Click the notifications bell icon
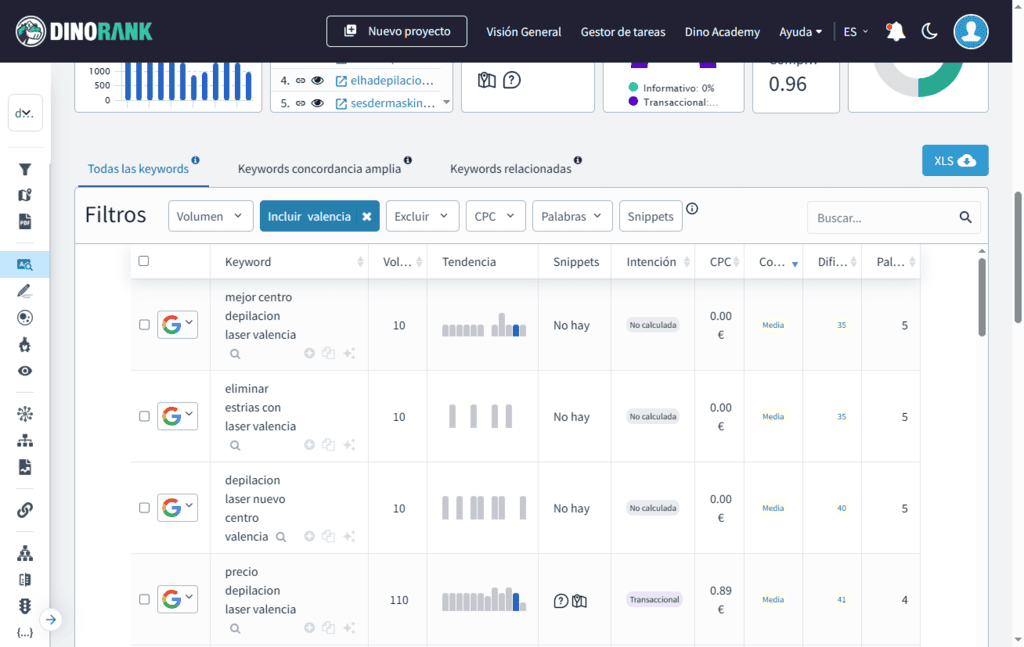 (x=896, y=32)
